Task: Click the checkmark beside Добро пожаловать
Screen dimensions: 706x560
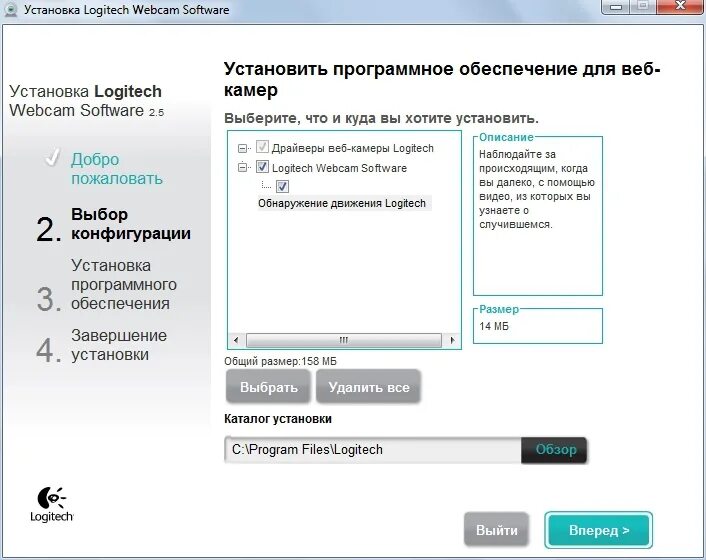Action: [x=52, y=158]
